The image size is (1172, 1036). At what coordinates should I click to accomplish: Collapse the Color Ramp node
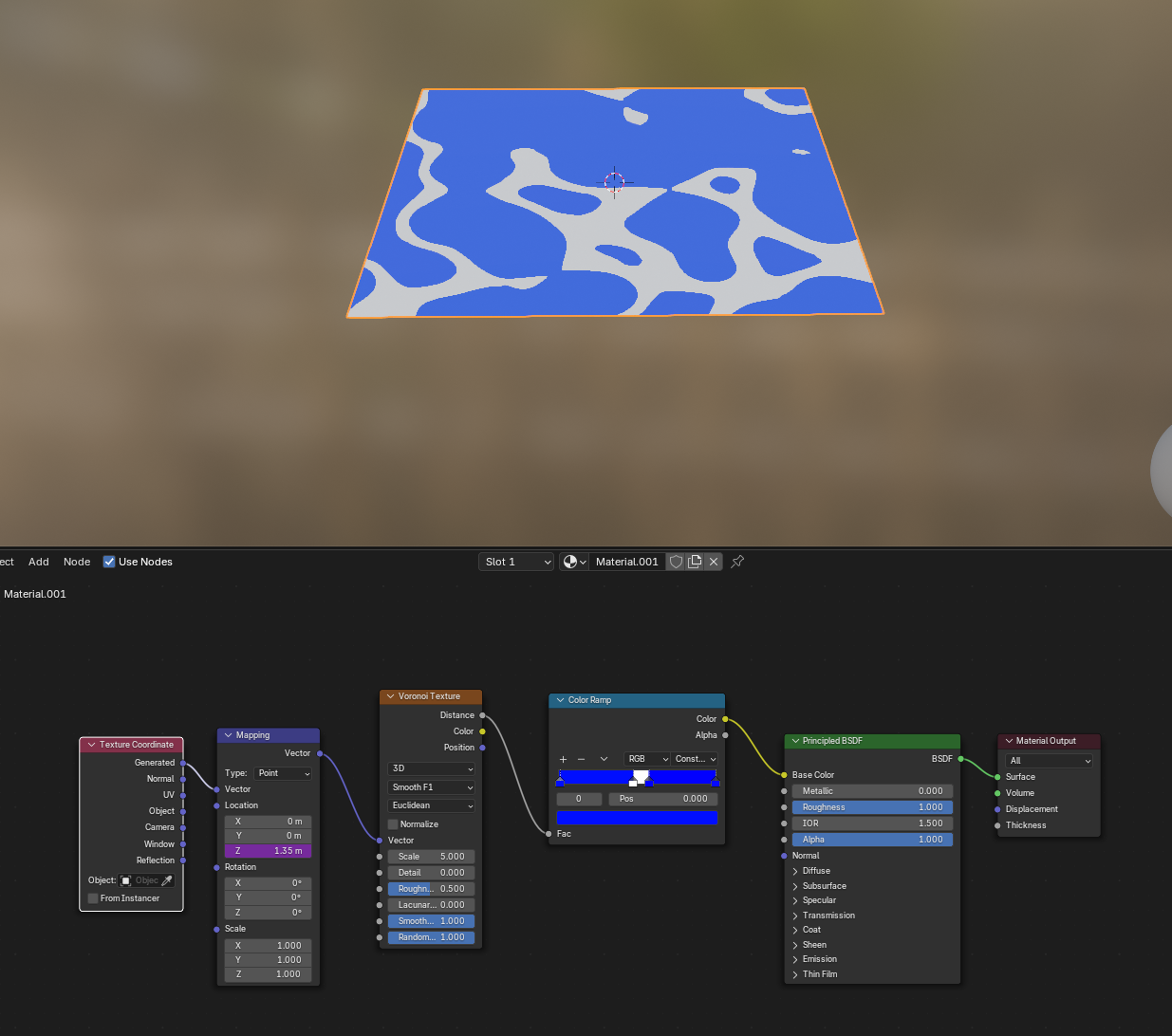click(560, 700)
